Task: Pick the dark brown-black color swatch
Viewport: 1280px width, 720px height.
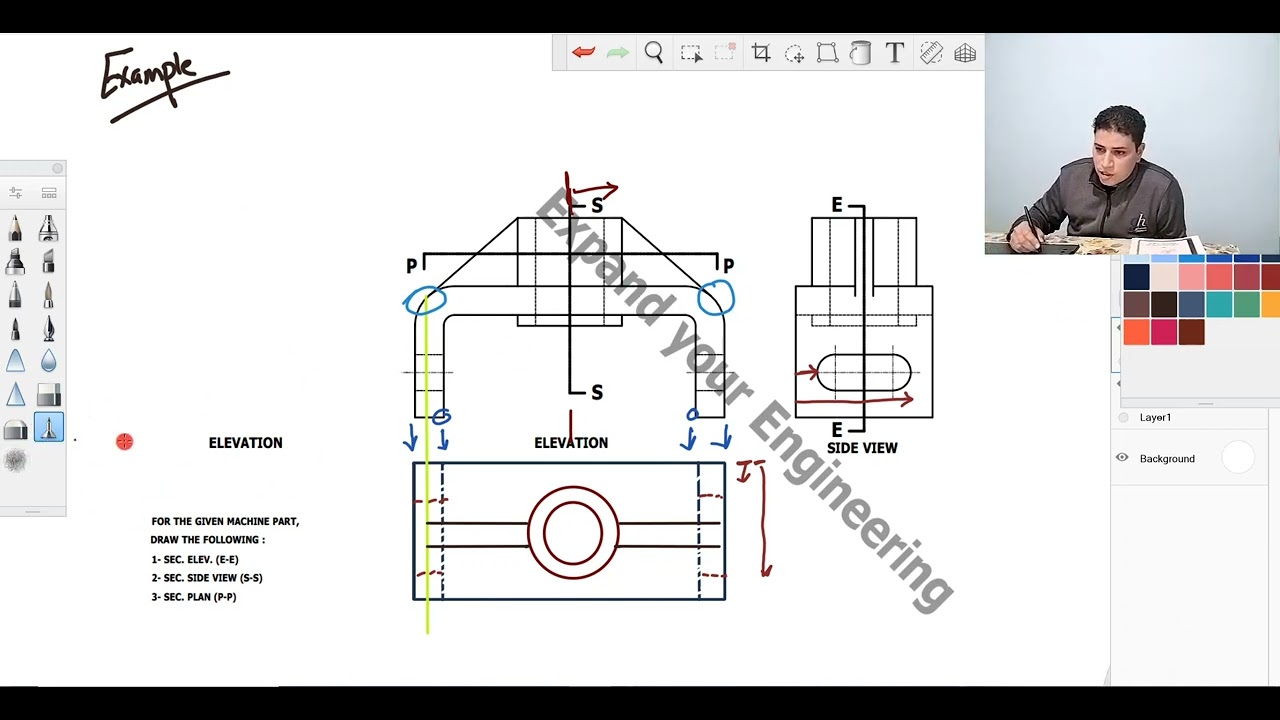Action: 1164,304
